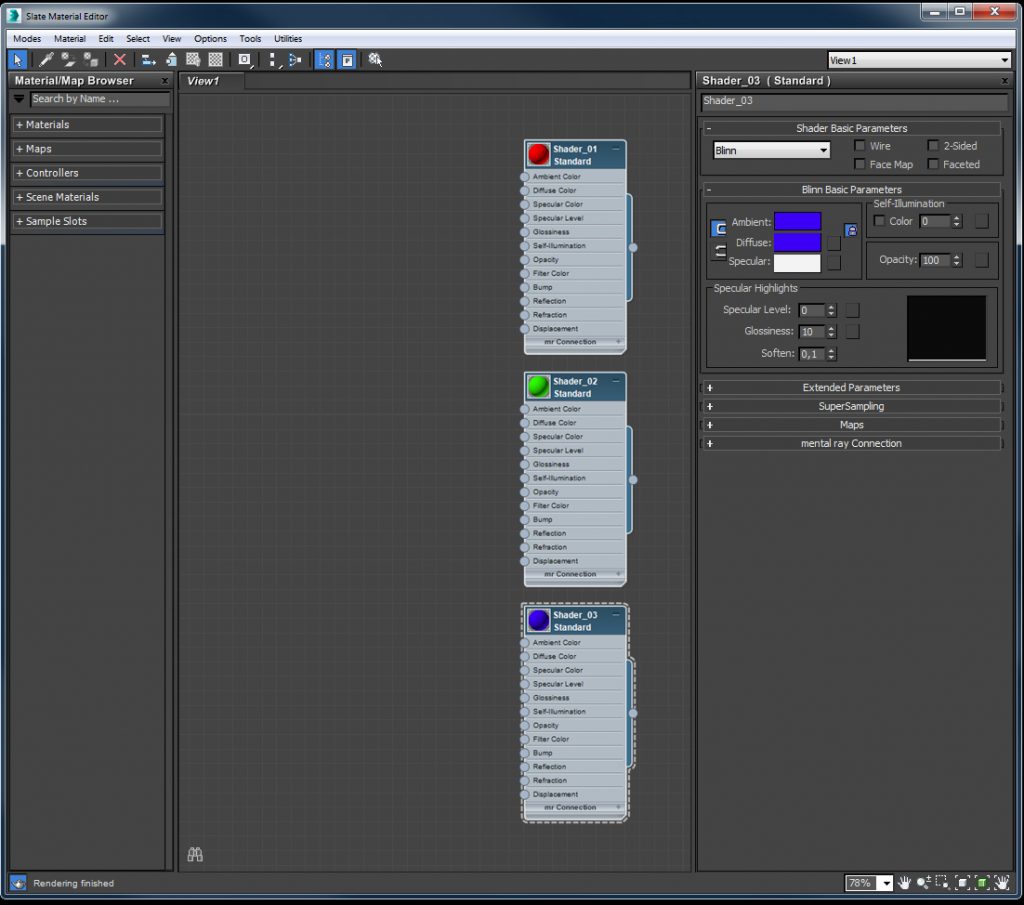
Task: Open the Modes menu
Action: (27, 39)
